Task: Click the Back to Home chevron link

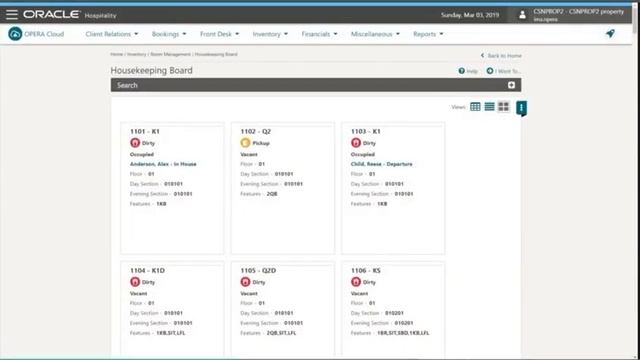Action: (x=501, y=56)
